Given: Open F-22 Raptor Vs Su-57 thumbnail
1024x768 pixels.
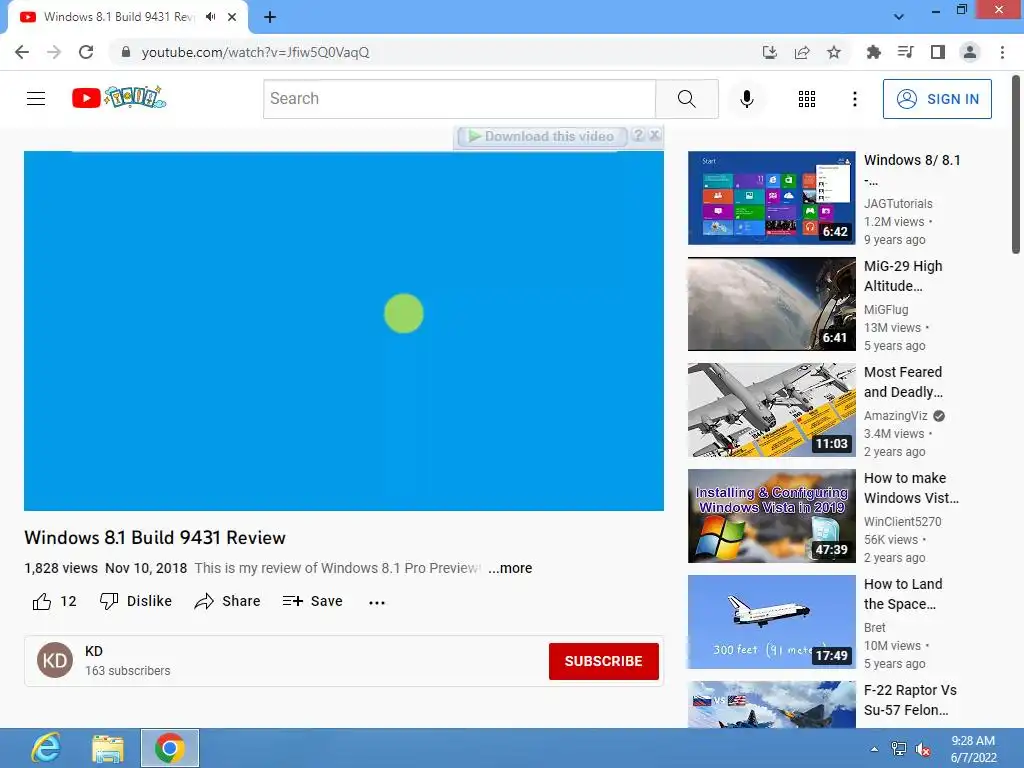Looking at the screenshot, I should point(771,705).
